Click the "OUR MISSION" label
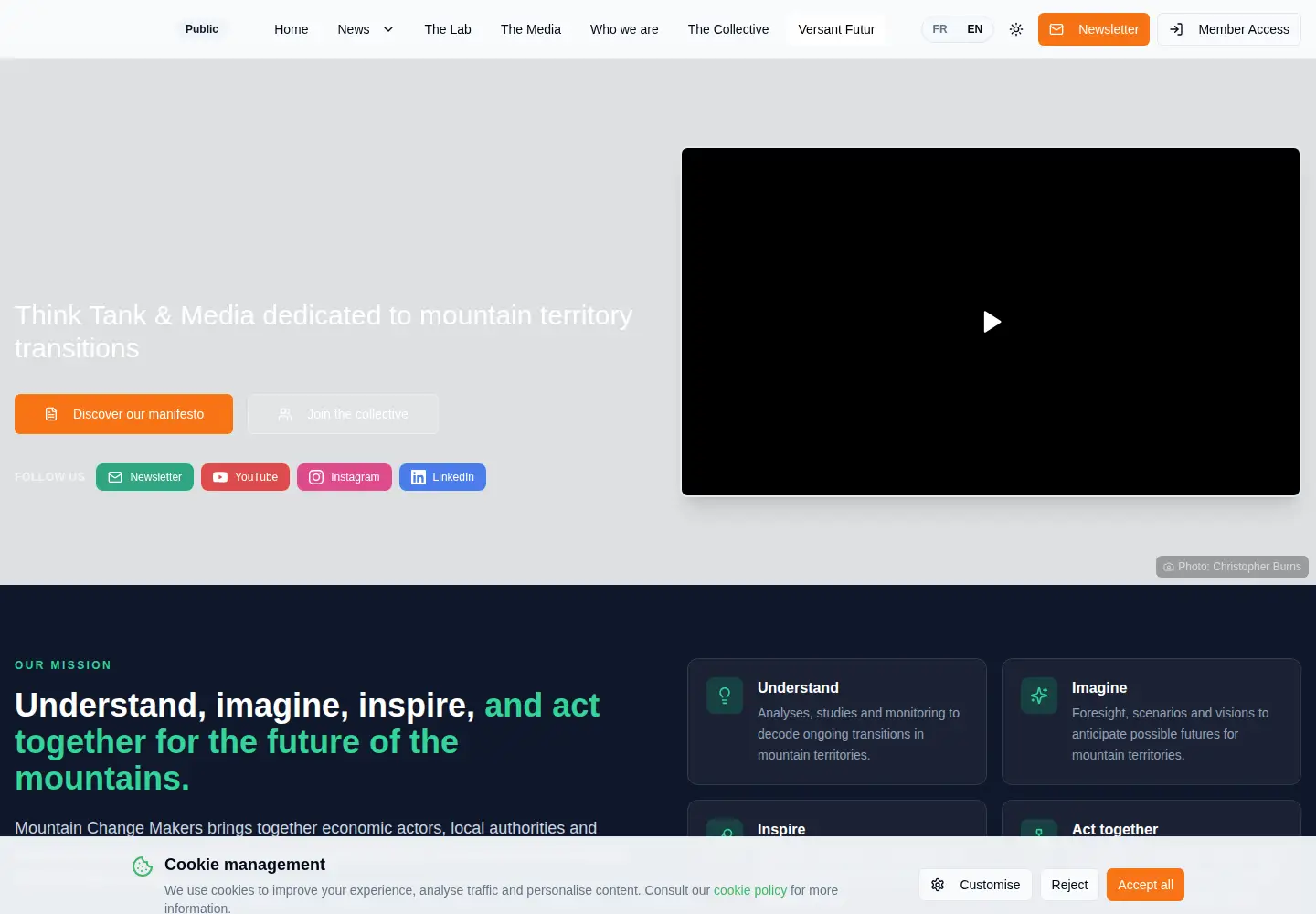 [x=63, y=665]
